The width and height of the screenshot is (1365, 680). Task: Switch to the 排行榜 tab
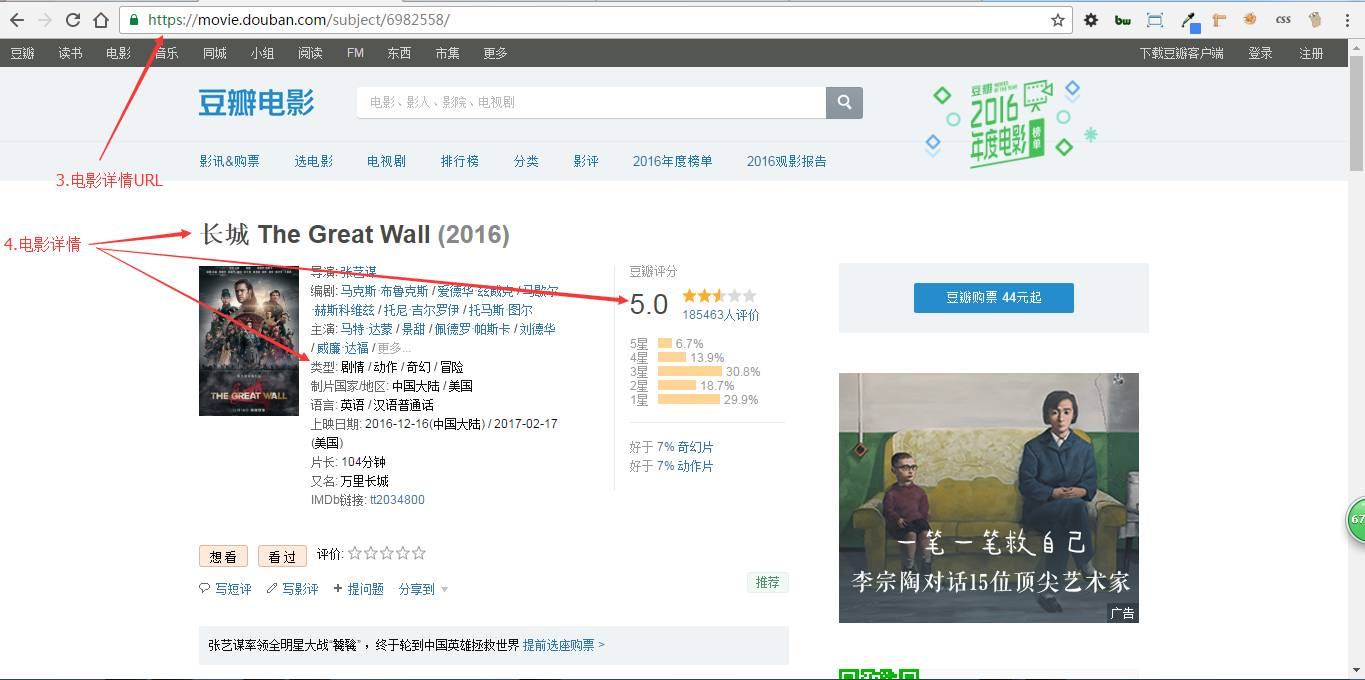pyautogui.click(x=460, y=161)
